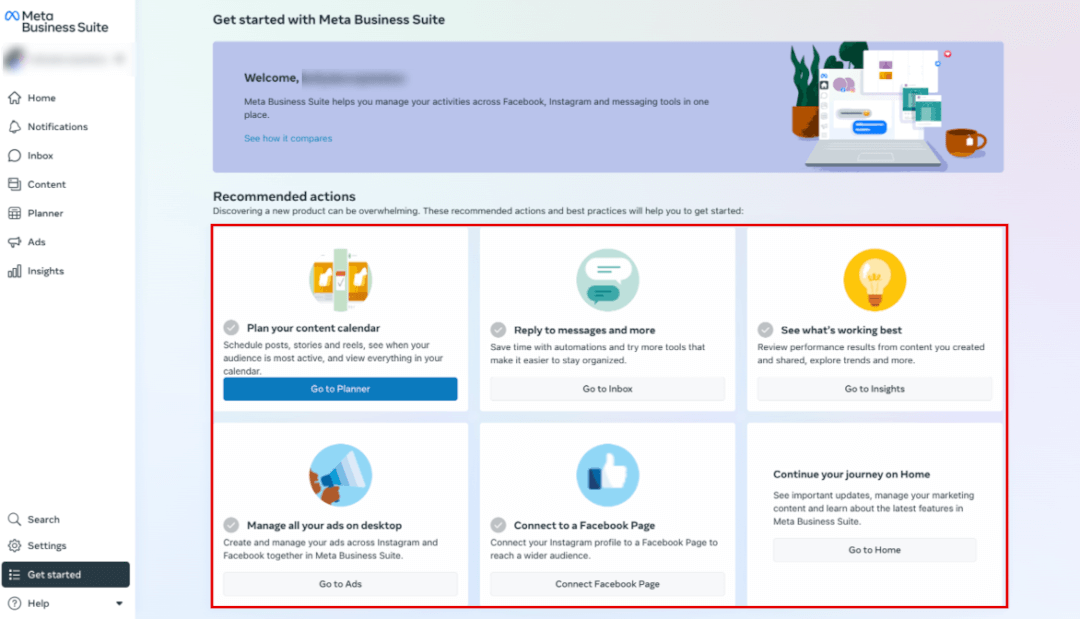Click the Search magnifier icon
1080x619 pixels.
point(14,519)
